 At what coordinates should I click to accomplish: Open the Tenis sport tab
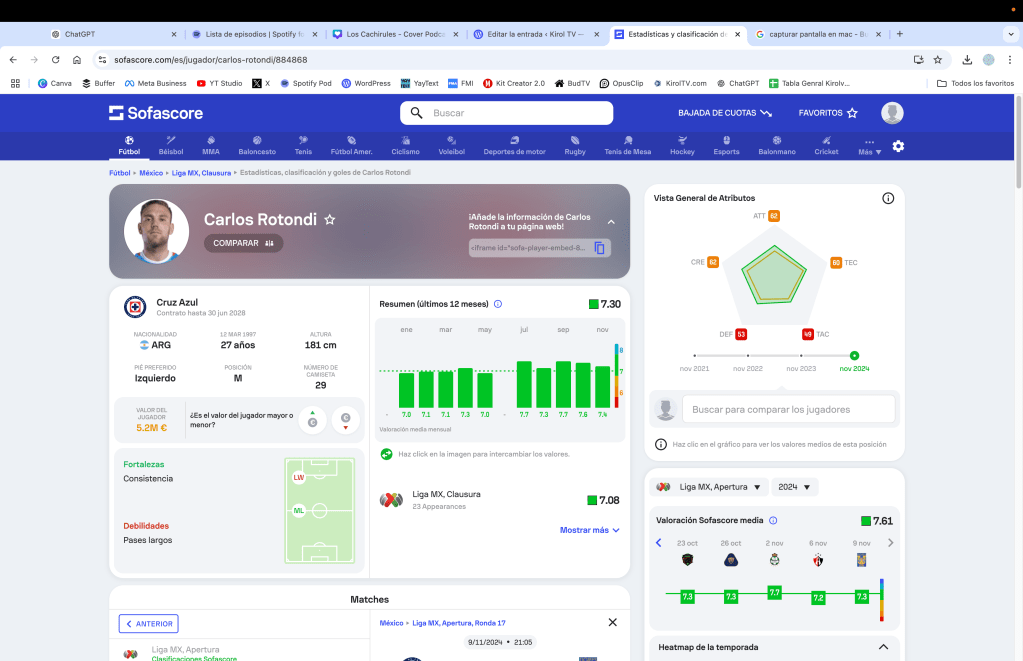(303, 146)
